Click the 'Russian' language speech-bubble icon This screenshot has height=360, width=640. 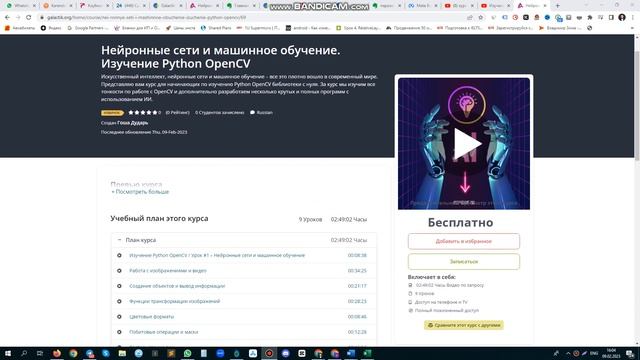252,112
